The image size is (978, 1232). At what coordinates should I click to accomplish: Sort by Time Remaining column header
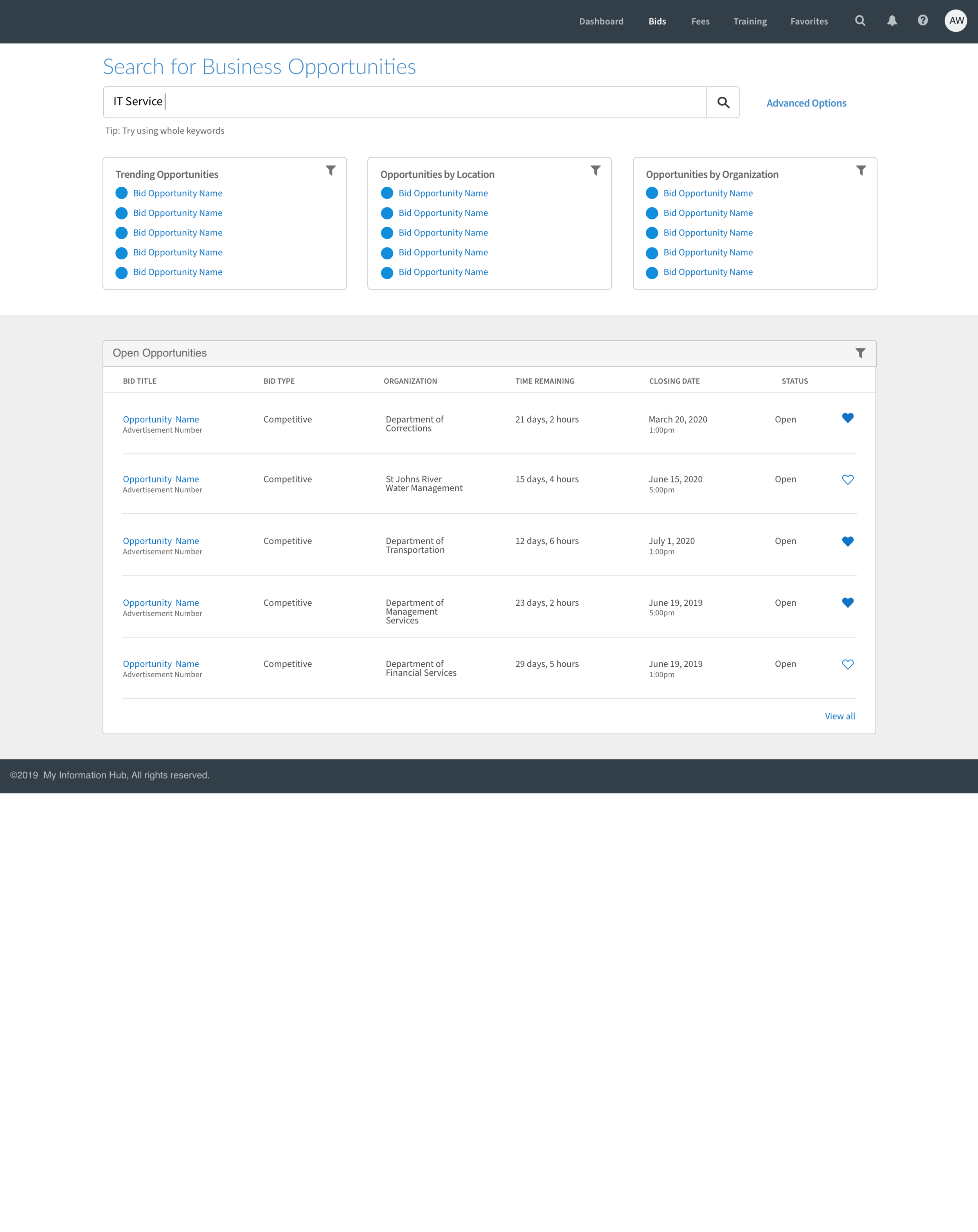click(x=545, y=381)
